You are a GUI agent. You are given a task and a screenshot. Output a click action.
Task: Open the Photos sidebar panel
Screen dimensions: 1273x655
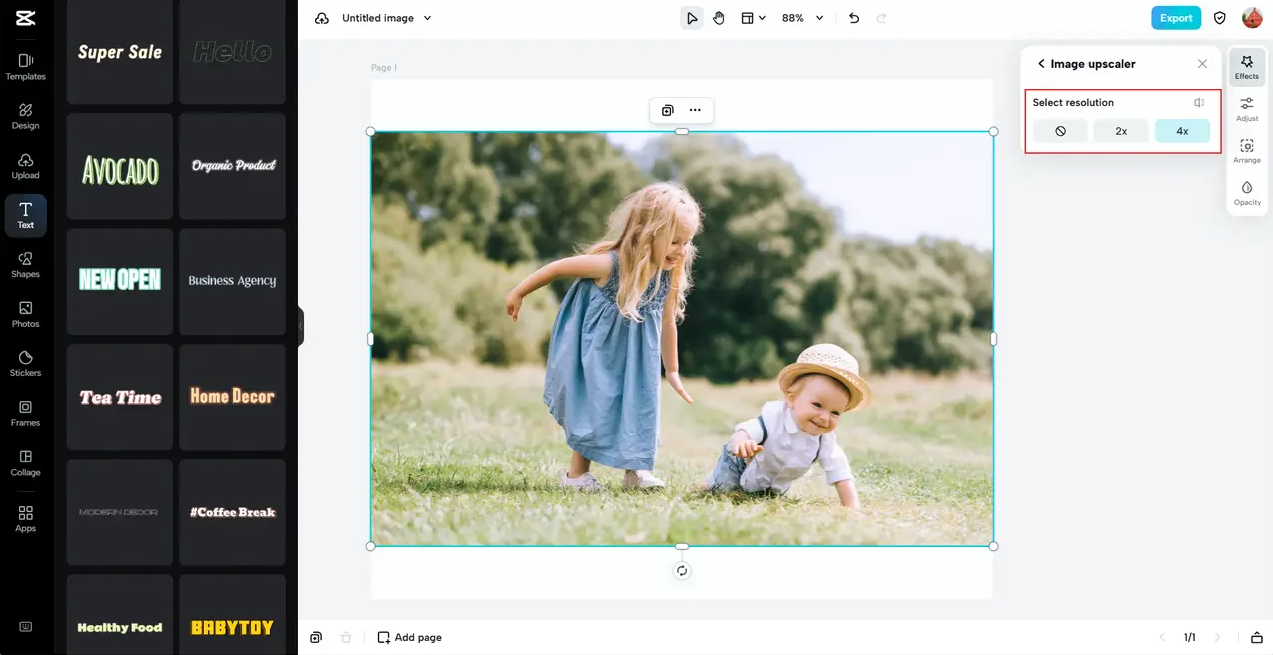(25, 314)
